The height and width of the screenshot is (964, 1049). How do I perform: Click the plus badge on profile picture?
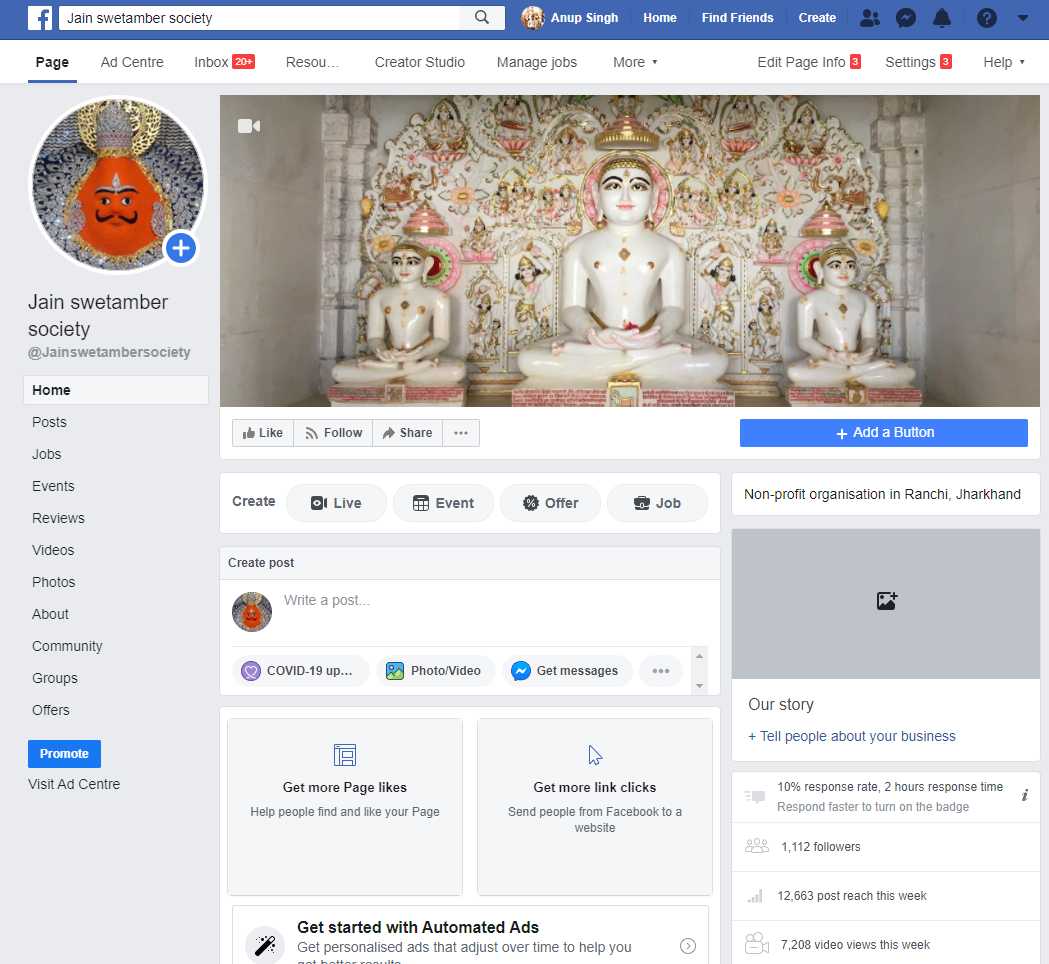pyautogui.click(x=181, y=249)
